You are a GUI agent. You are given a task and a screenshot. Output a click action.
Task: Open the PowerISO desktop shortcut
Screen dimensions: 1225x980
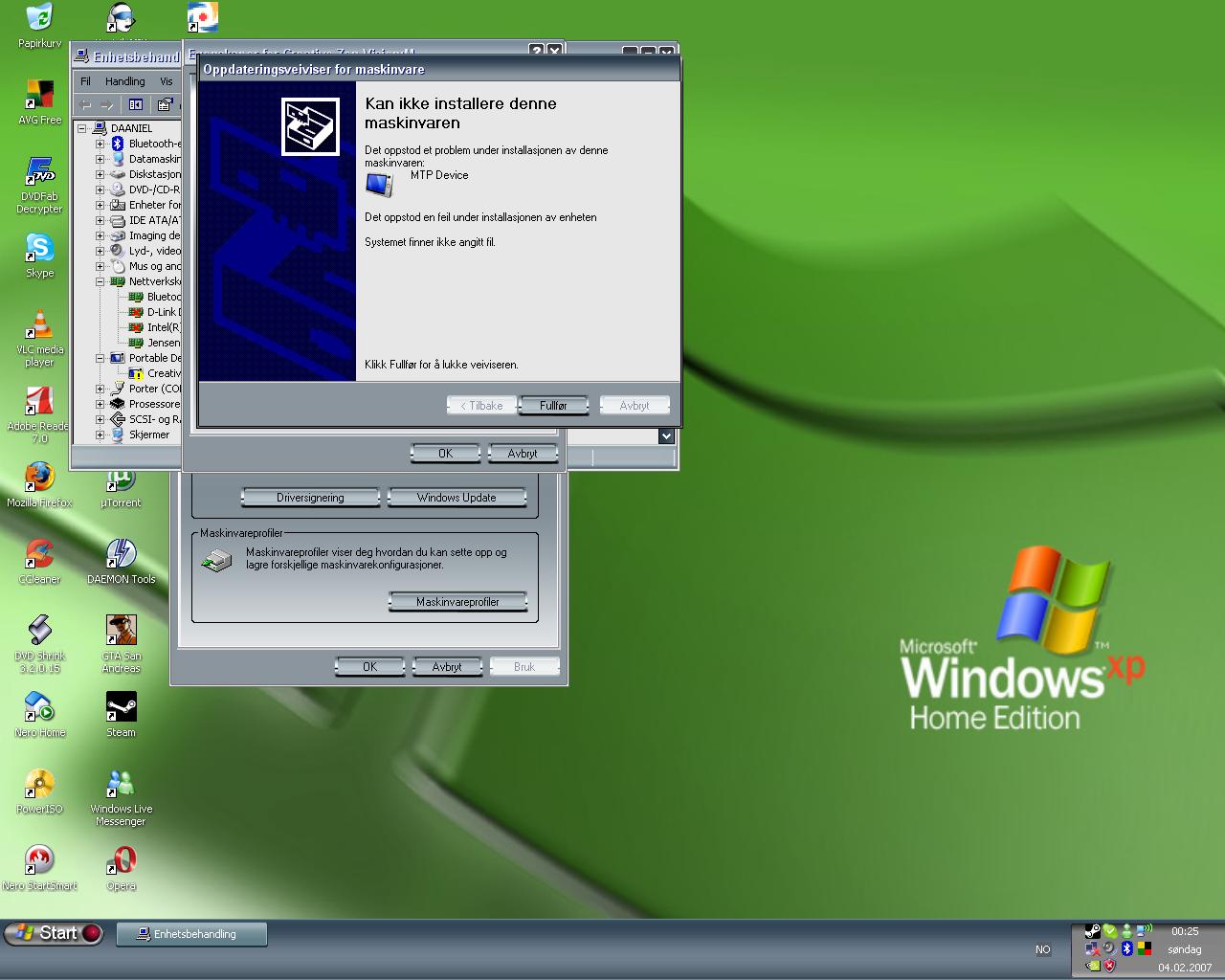point(39,791)
